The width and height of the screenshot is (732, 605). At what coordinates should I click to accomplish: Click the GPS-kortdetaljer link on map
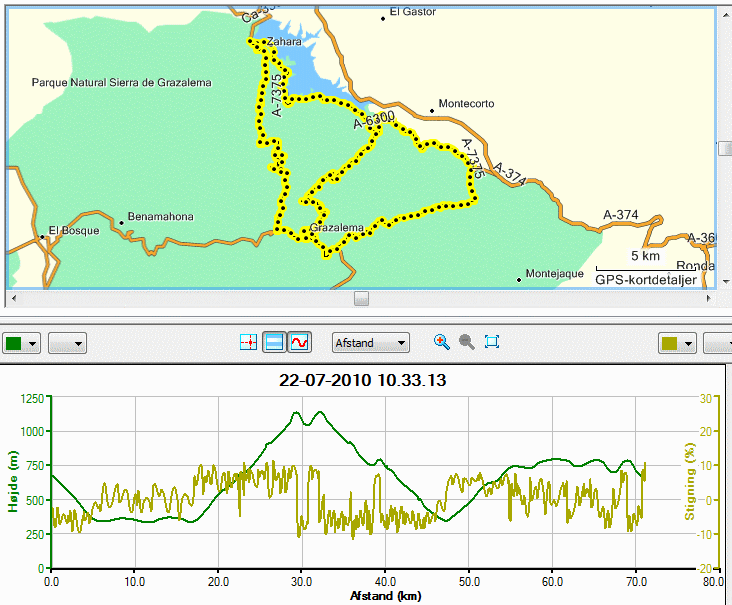coord(646,280)
